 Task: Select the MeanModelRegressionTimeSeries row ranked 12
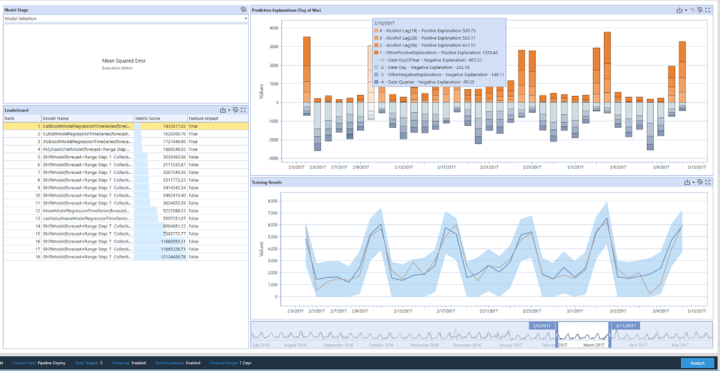(126, 211)
